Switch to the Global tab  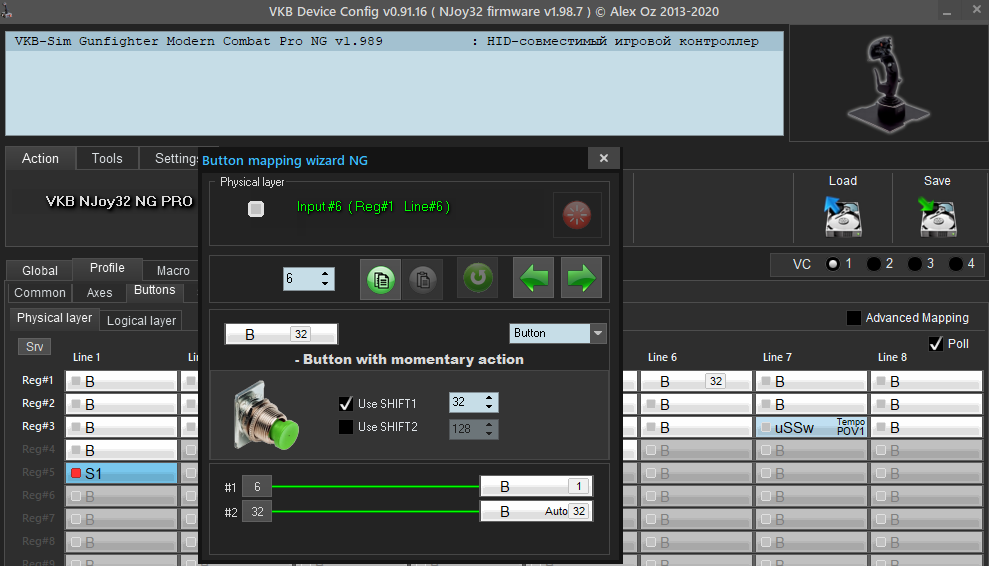pyautogui.click(x=40, y=271)
